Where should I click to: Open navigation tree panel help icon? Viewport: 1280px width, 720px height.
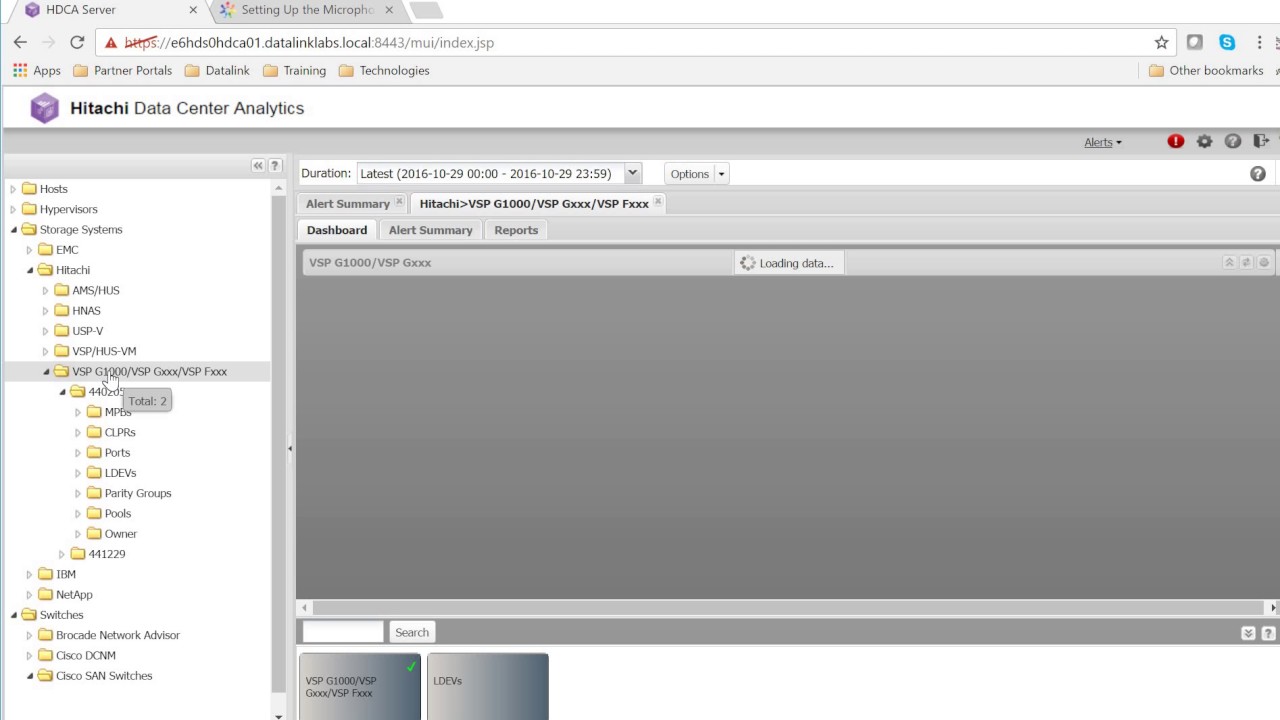[x=275, y=166]
